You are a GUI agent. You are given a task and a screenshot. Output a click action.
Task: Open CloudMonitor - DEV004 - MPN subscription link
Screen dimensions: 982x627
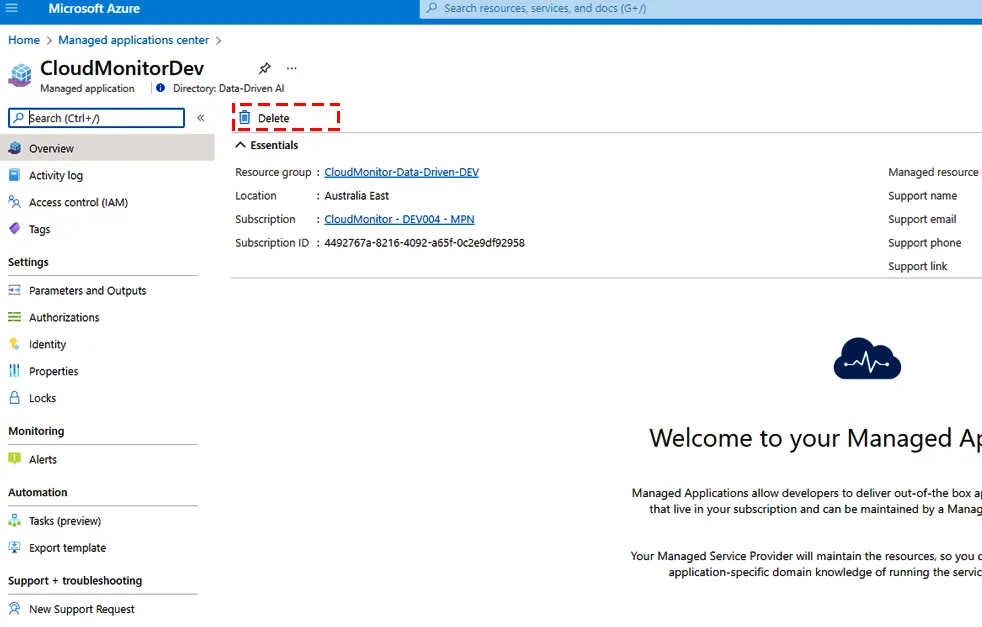point(399,219)
